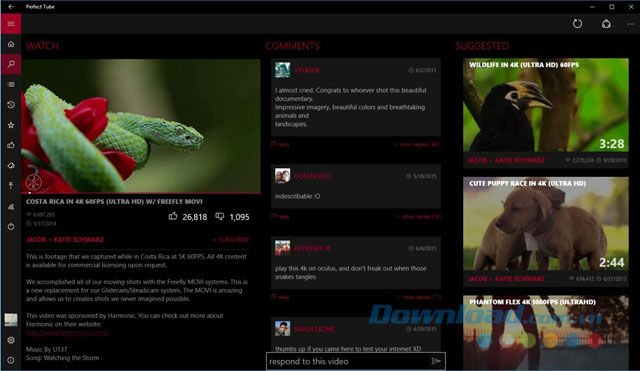
Task: Open PETRIFIER R commenter profile
Action: point(312,248)
